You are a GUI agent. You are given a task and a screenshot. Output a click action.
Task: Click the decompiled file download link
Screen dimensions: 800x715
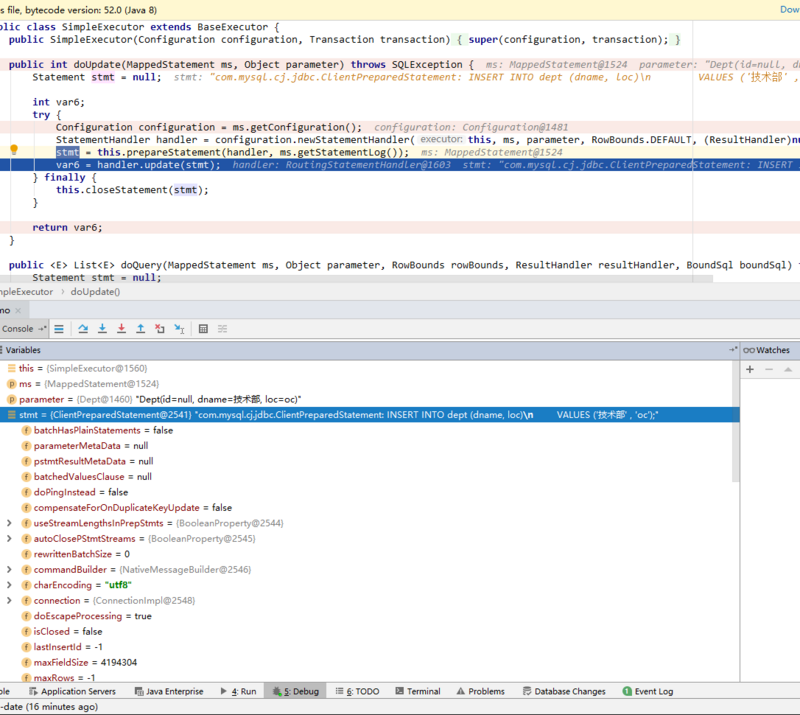click(x=790, y=10)
